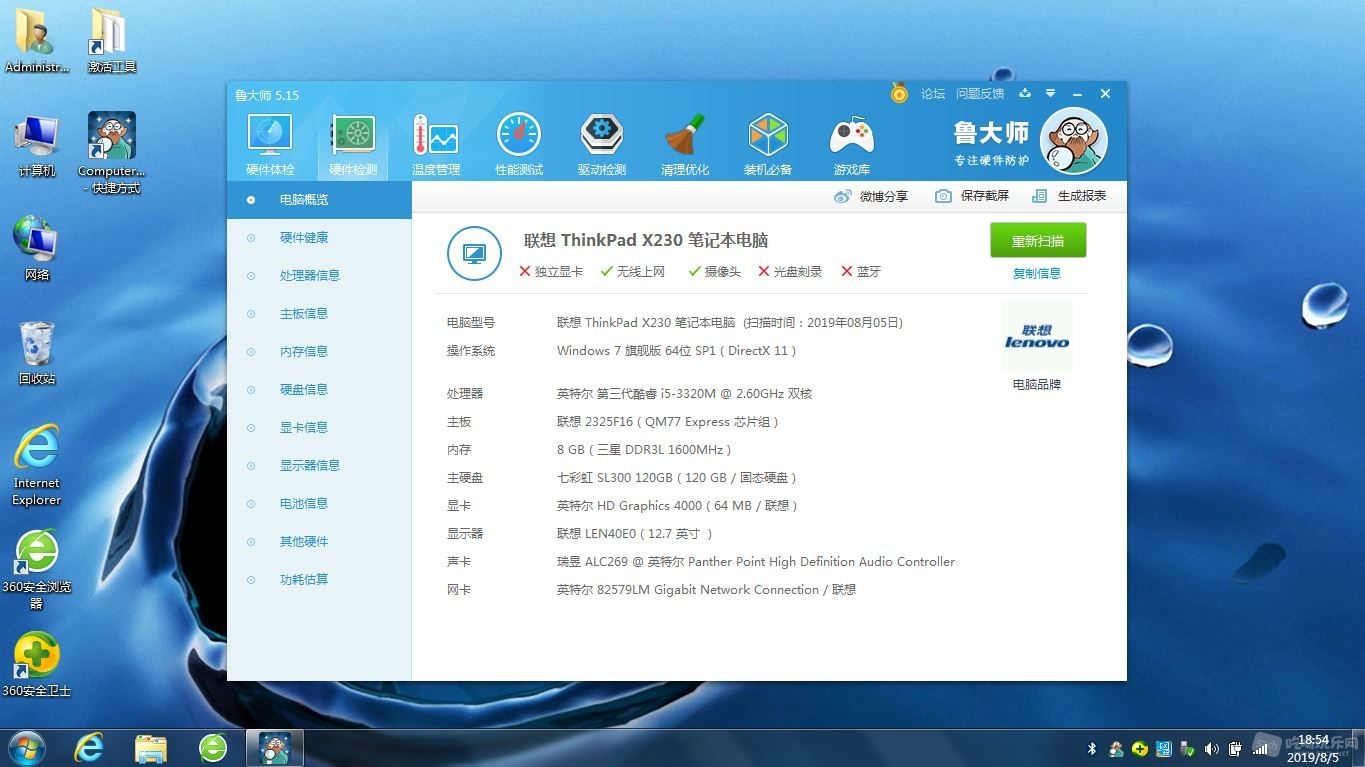Click the power plug battery tray icon
Image resolution: width=1365 pixels, height=767 pixels.
tap(1236, 748)
